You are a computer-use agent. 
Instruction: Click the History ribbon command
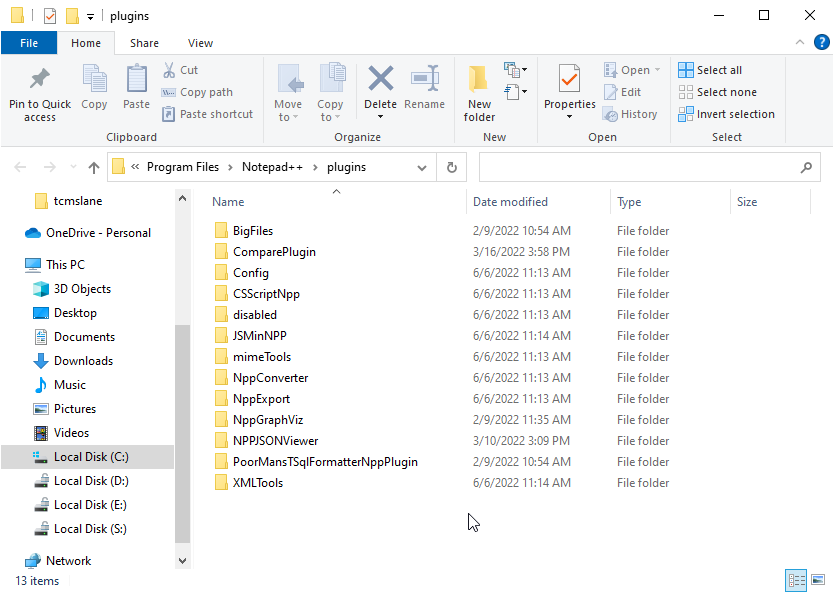click(x=630, y=114)
